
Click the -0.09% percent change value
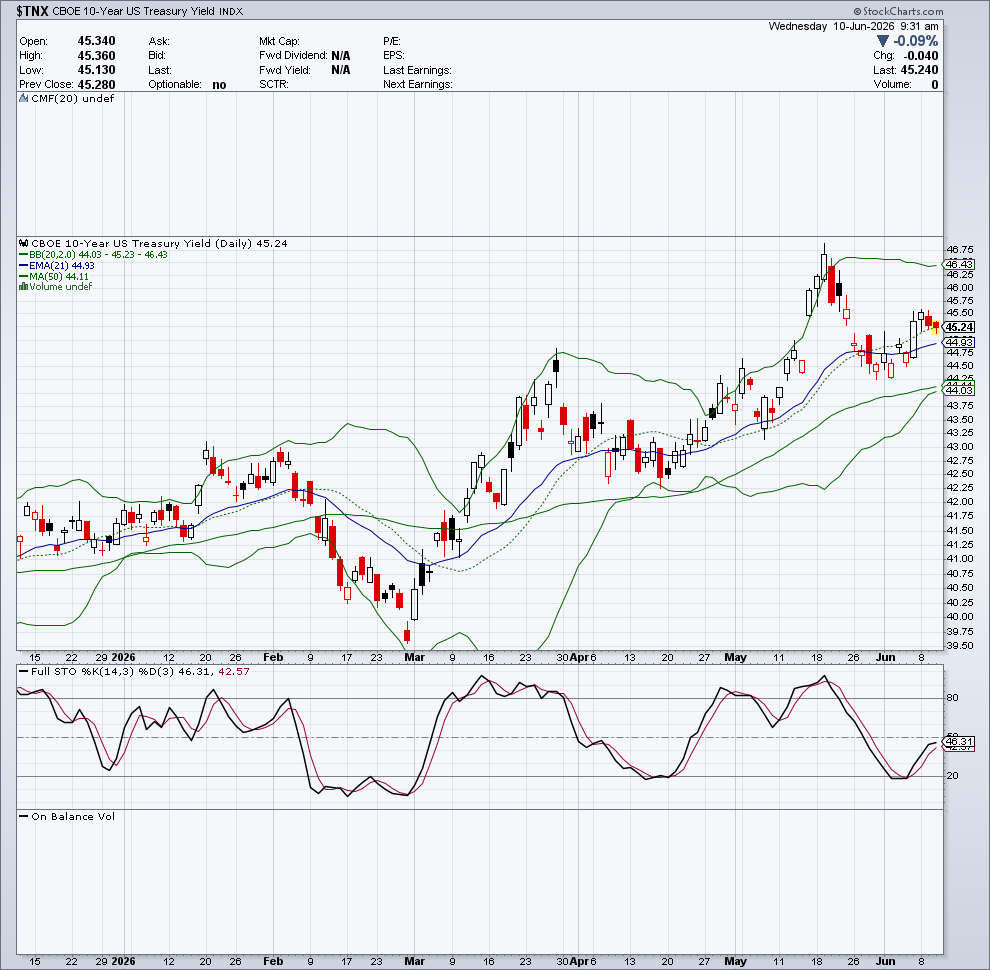coord(915,41)
